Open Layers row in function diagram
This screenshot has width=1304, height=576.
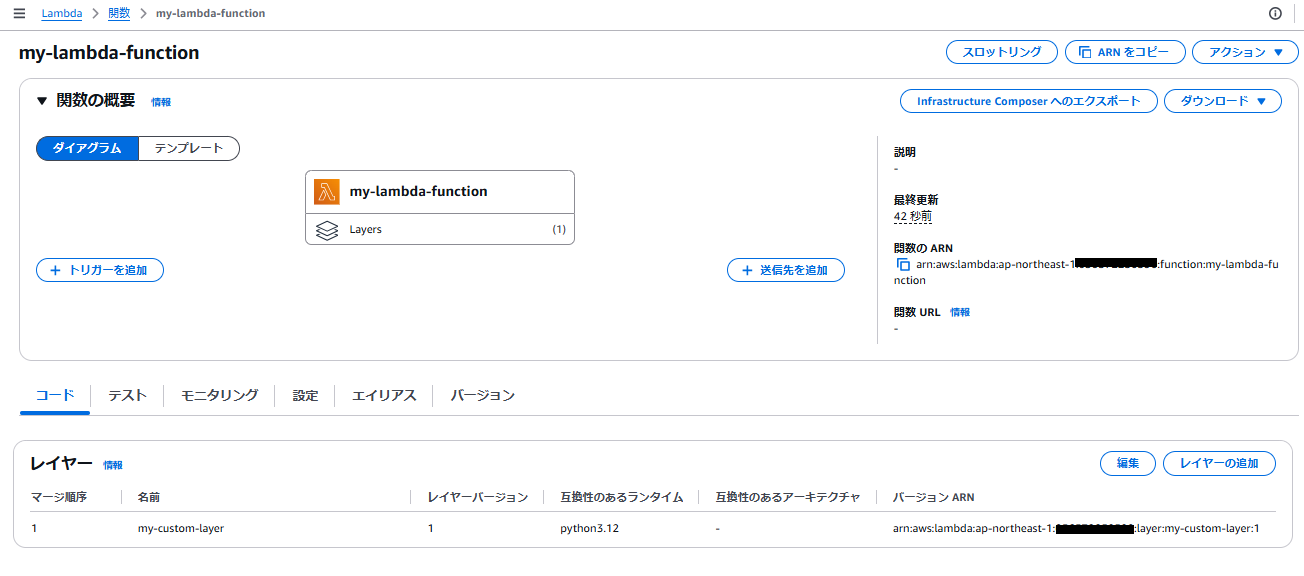(x=440, y=230)
